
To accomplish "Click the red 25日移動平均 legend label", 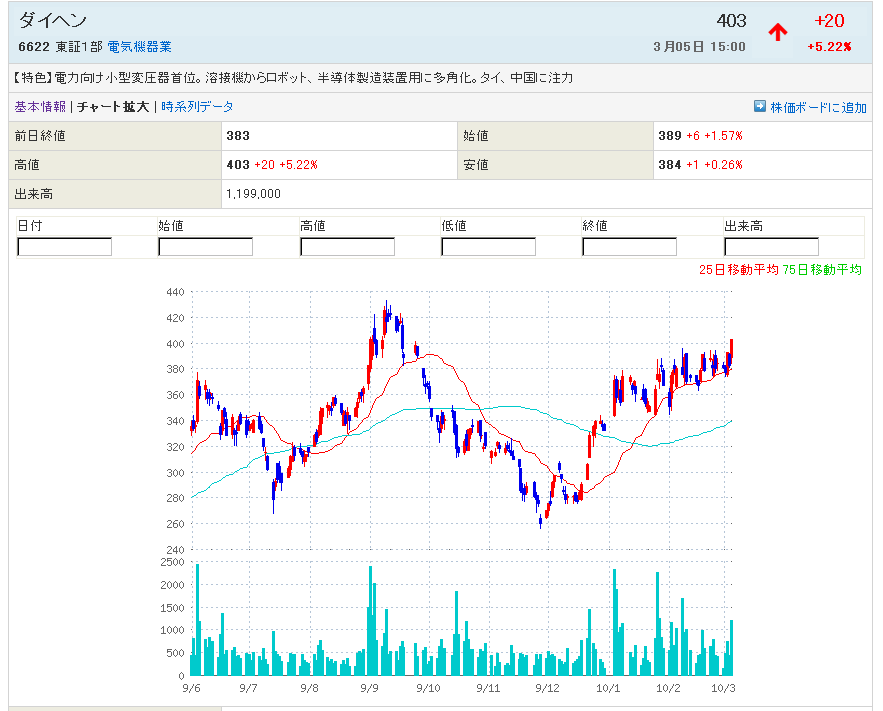I will [738, 270].
